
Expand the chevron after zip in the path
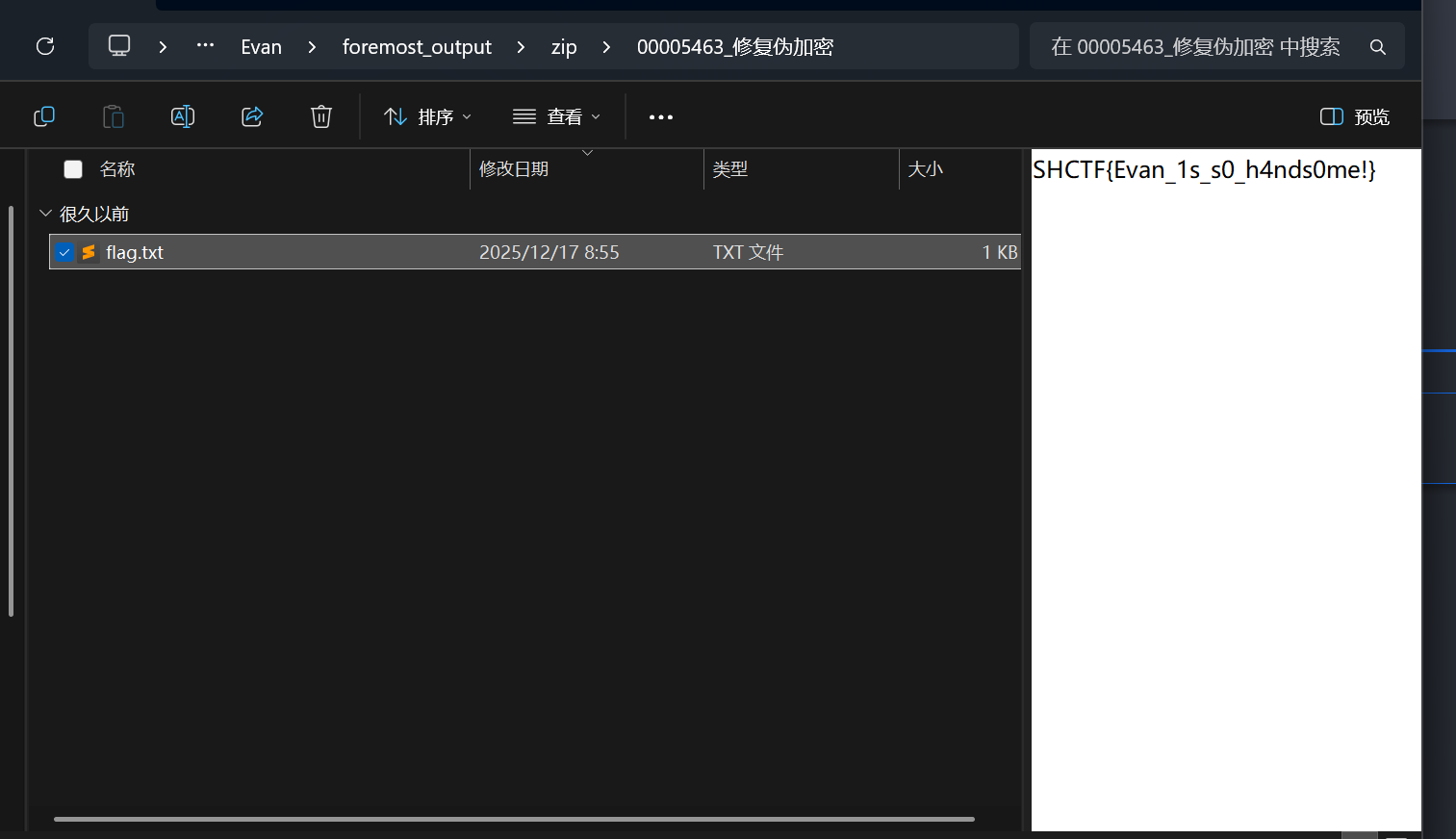coord(606,46)
